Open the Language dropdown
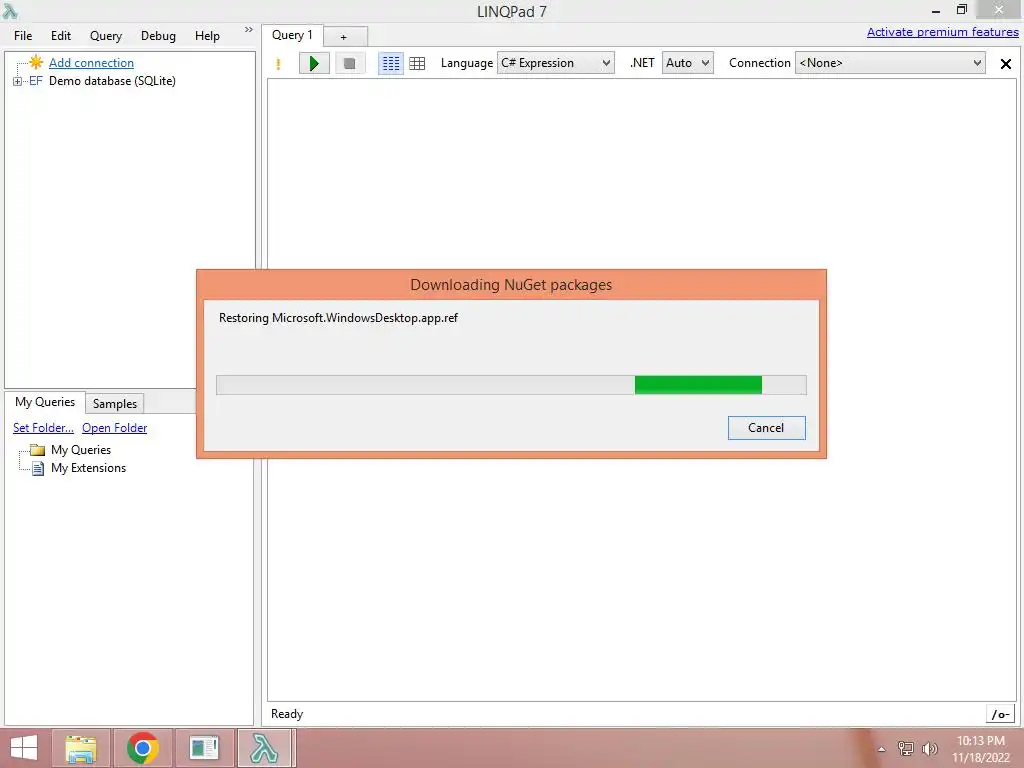The image size is (1024, 768). click(x=556, y=63)
